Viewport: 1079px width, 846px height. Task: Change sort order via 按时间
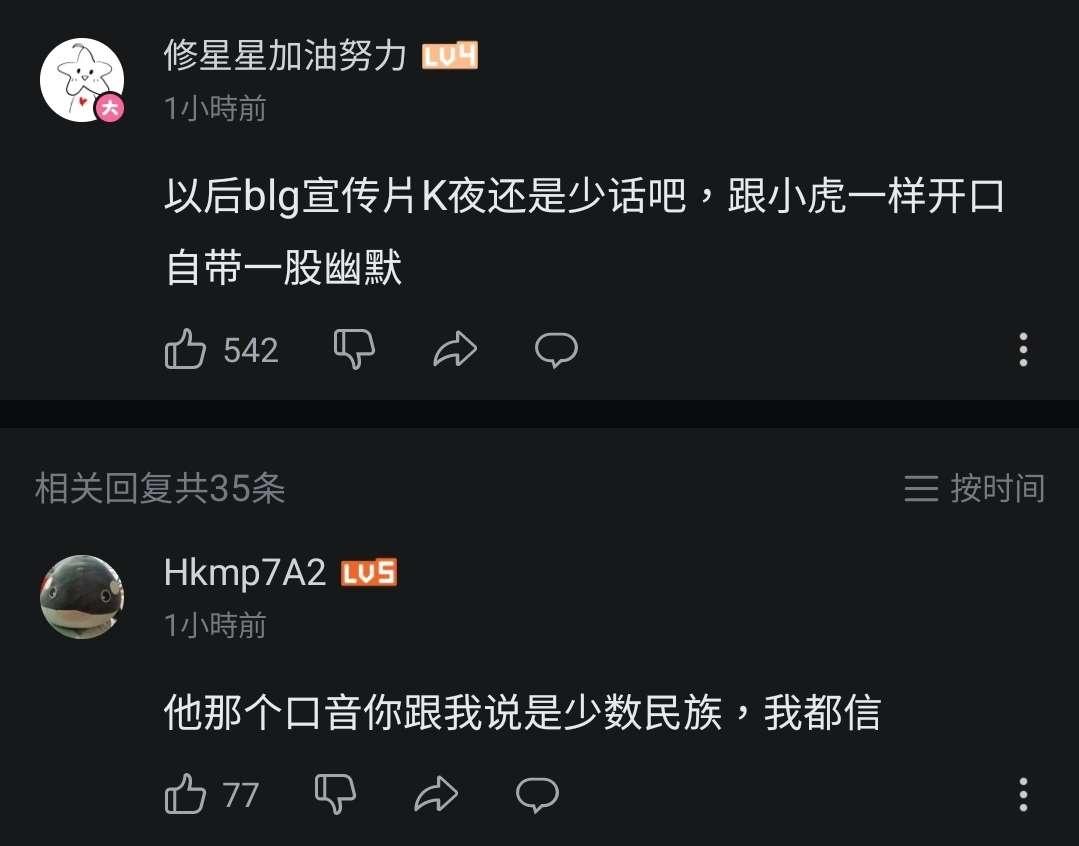click(974, 489)
